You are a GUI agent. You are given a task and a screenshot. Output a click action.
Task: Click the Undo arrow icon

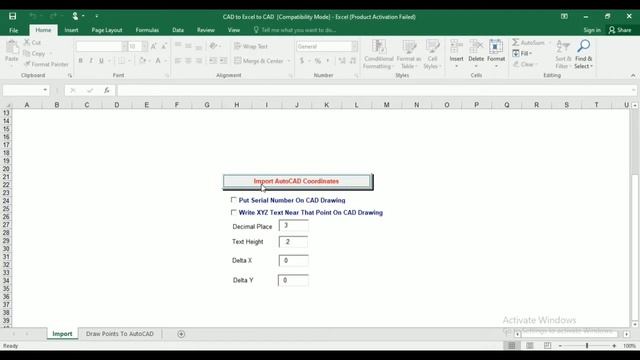pos(33,16)
